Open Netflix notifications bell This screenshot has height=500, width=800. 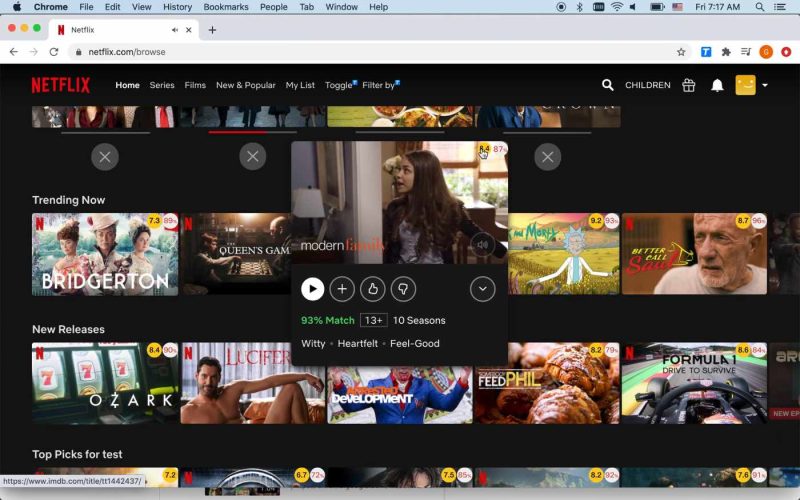(717, 85)
